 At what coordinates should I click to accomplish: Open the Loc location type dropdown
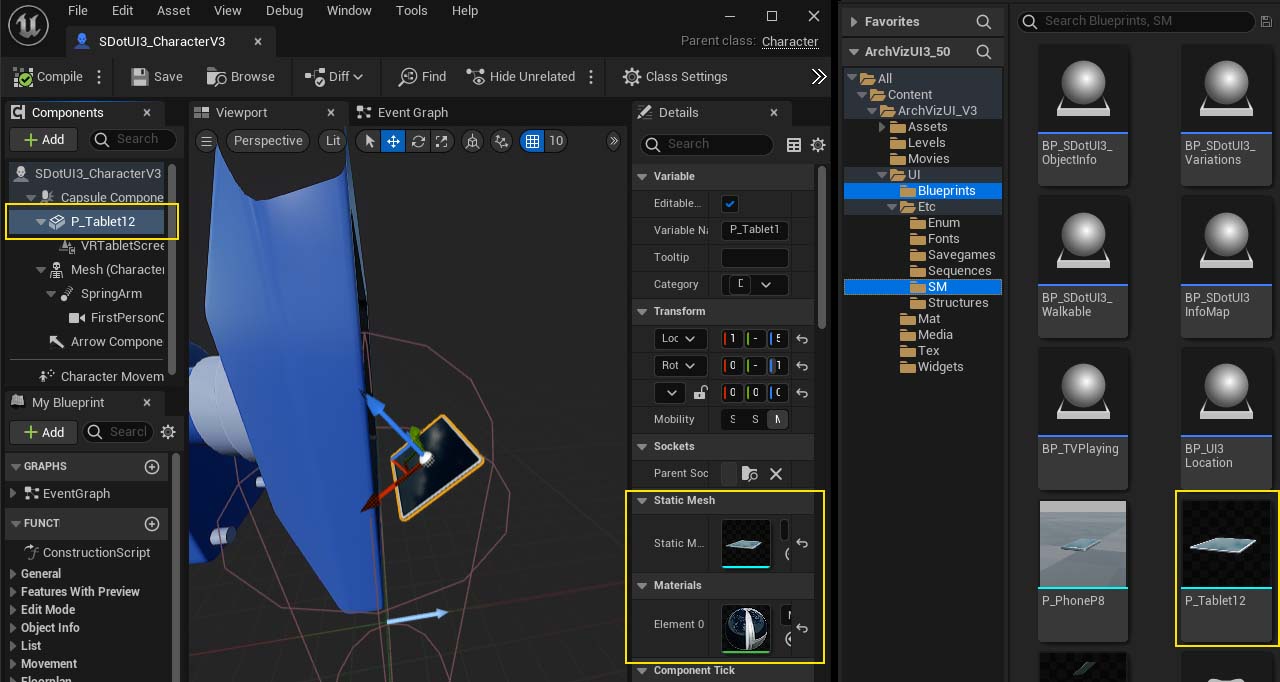tap(680, 339)
